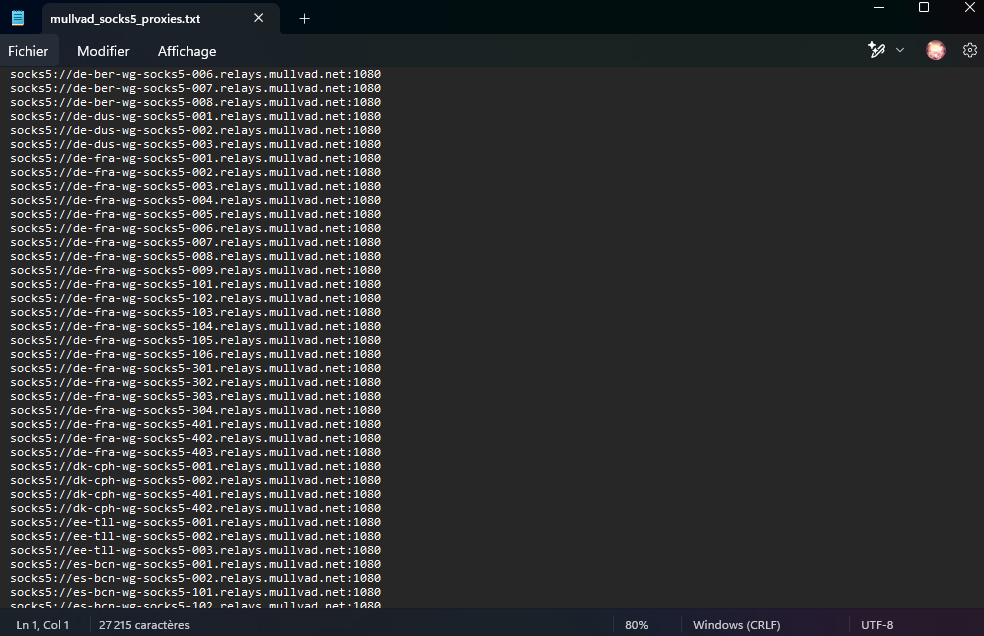Screen dimensions: 984x636
Task: Click line de-ber-wg-socks5-008
Action: click(195, 102)
